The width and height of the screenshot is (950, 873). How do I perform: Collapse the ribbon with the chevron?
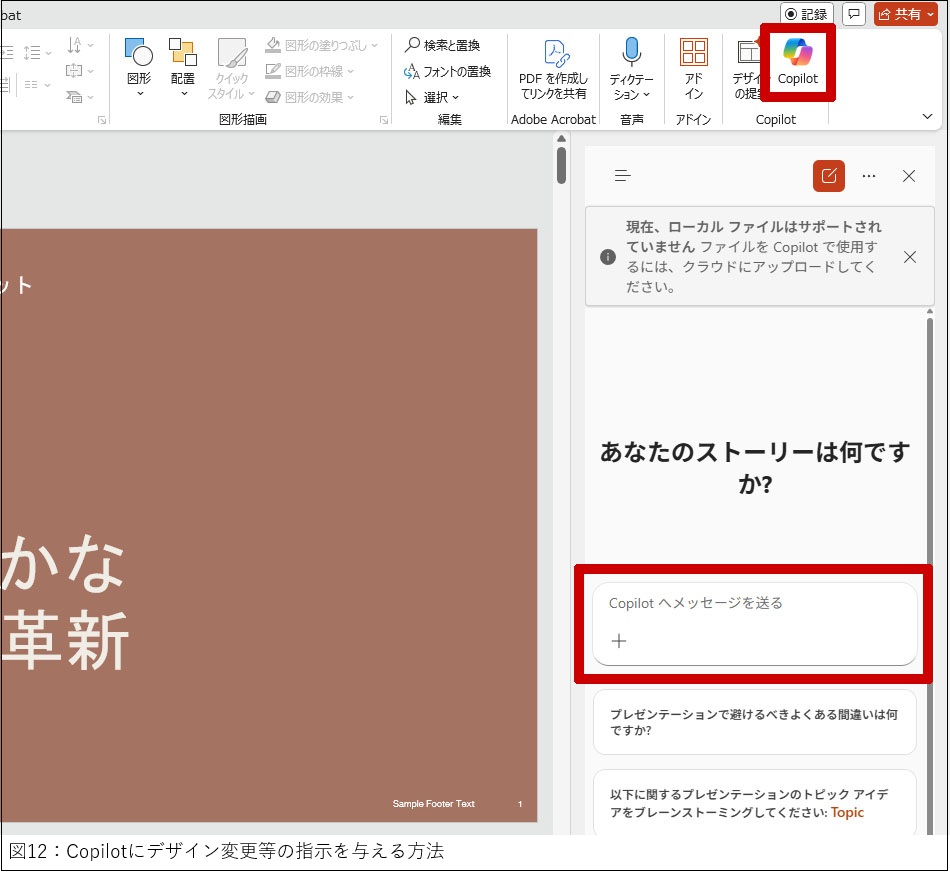click(x=927, y=117)
